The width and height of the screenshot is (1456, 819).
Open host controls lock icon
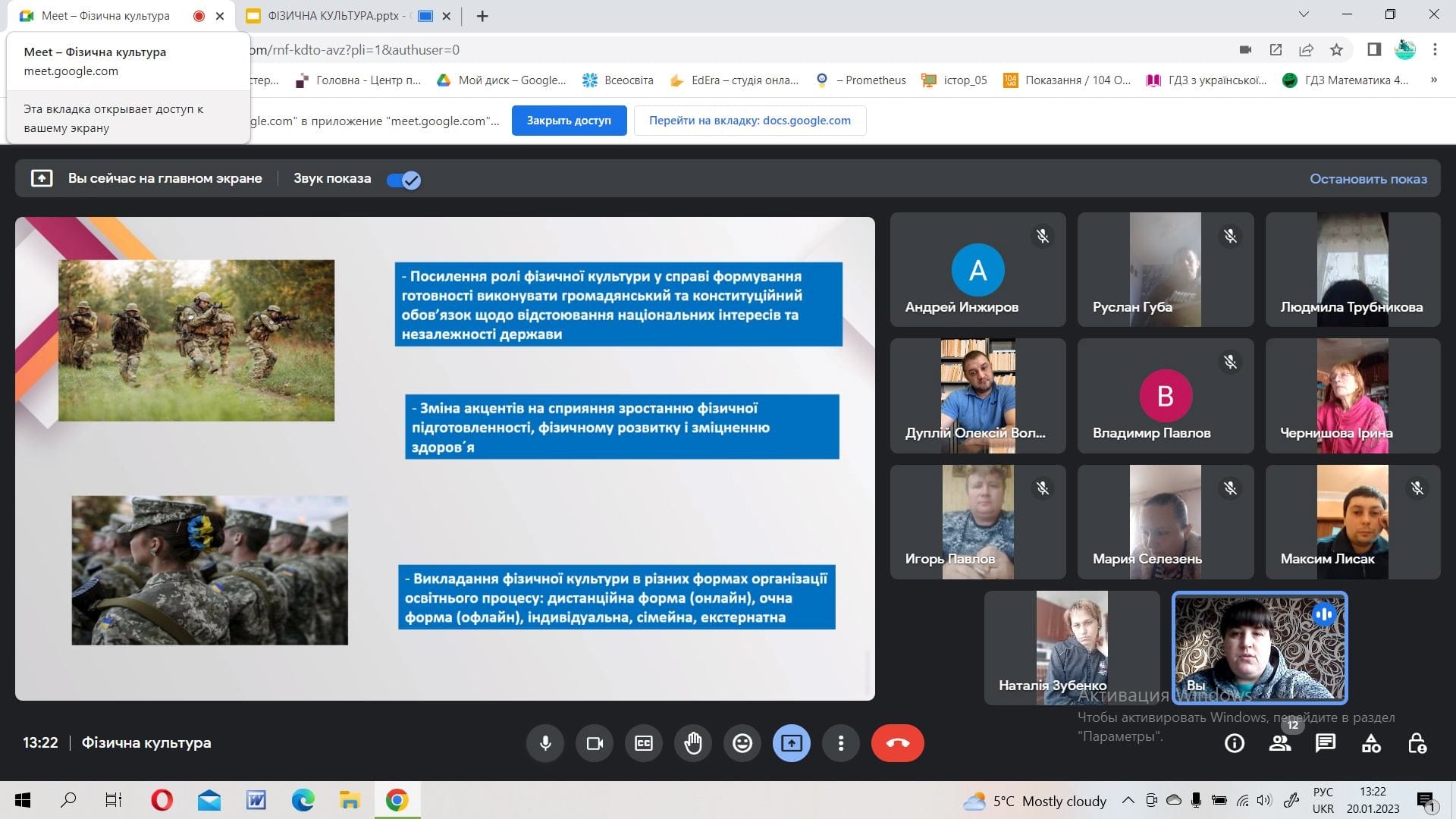(x=1417, y=743)
